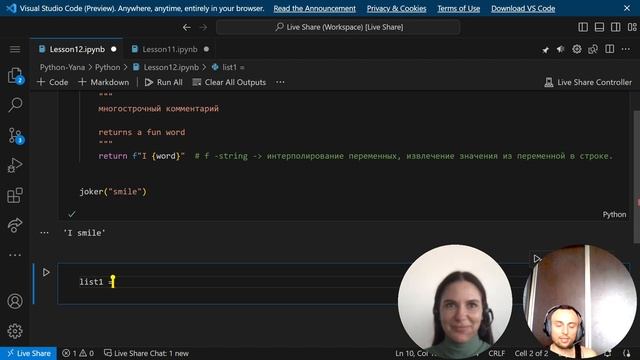640x360 pixels.
Task: Run the list1 cell
Action: [46, 272]
